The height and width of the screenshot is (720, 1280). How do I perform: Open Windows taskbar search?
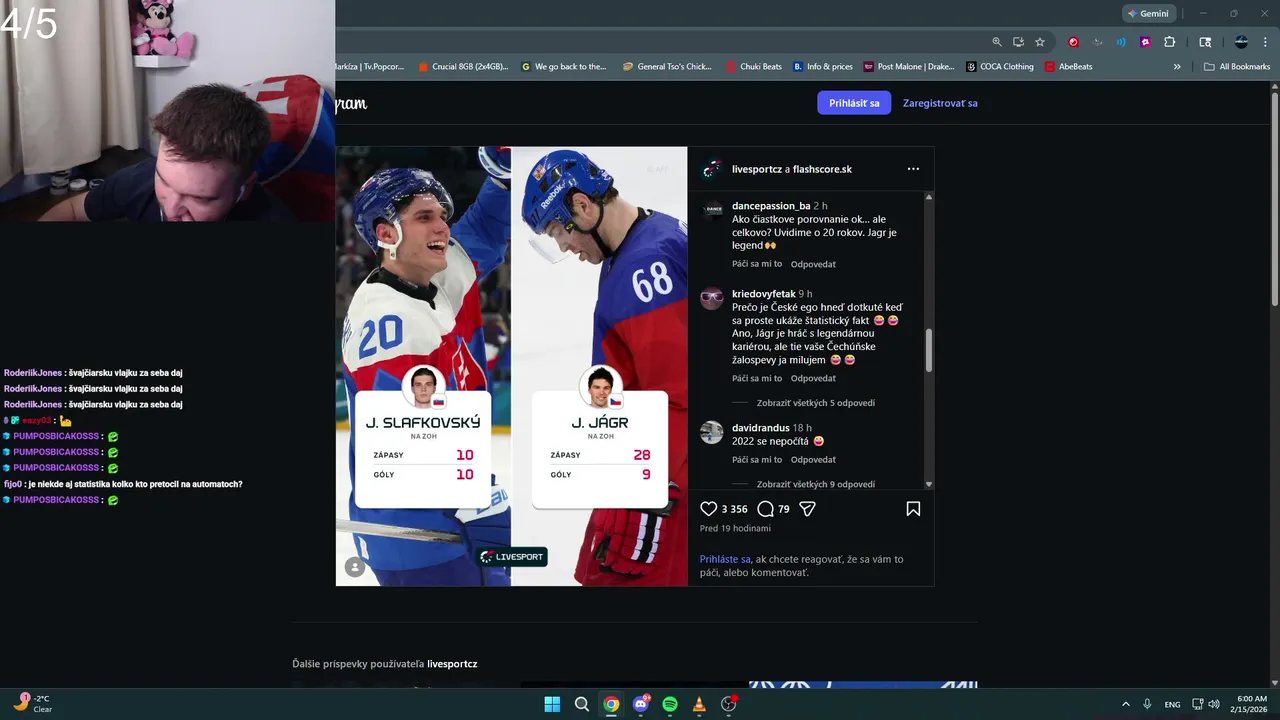(x=582, y=704)
